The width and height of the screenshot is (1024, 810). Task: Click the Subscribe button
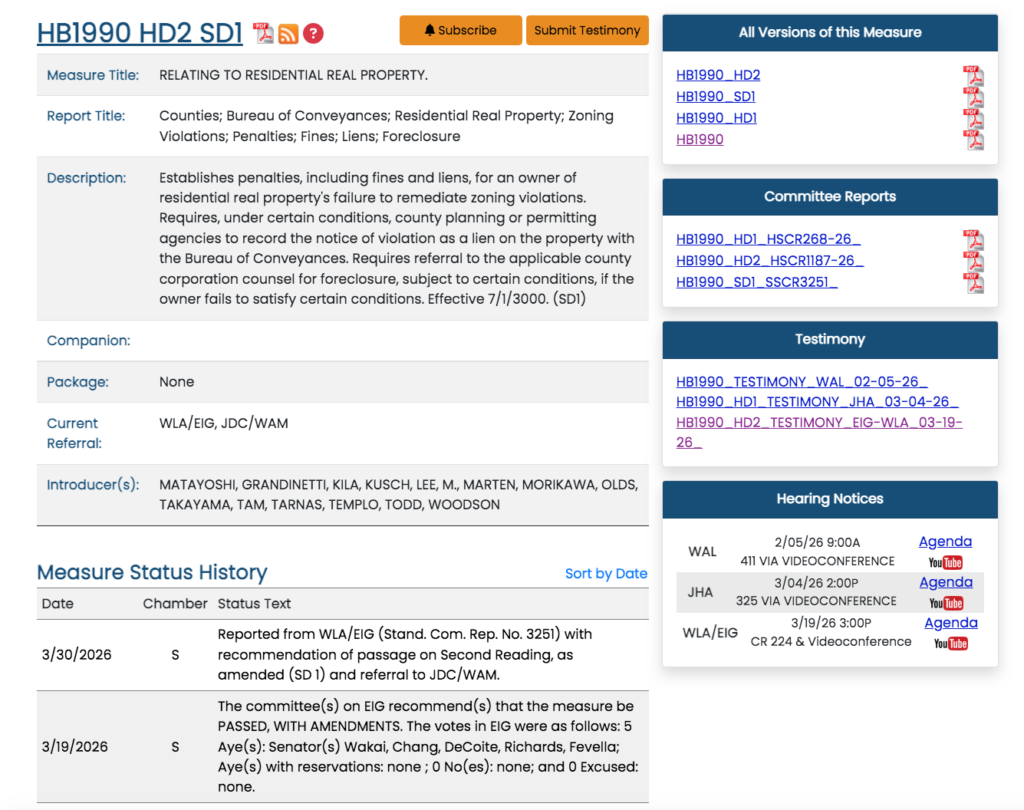point(461,30)
